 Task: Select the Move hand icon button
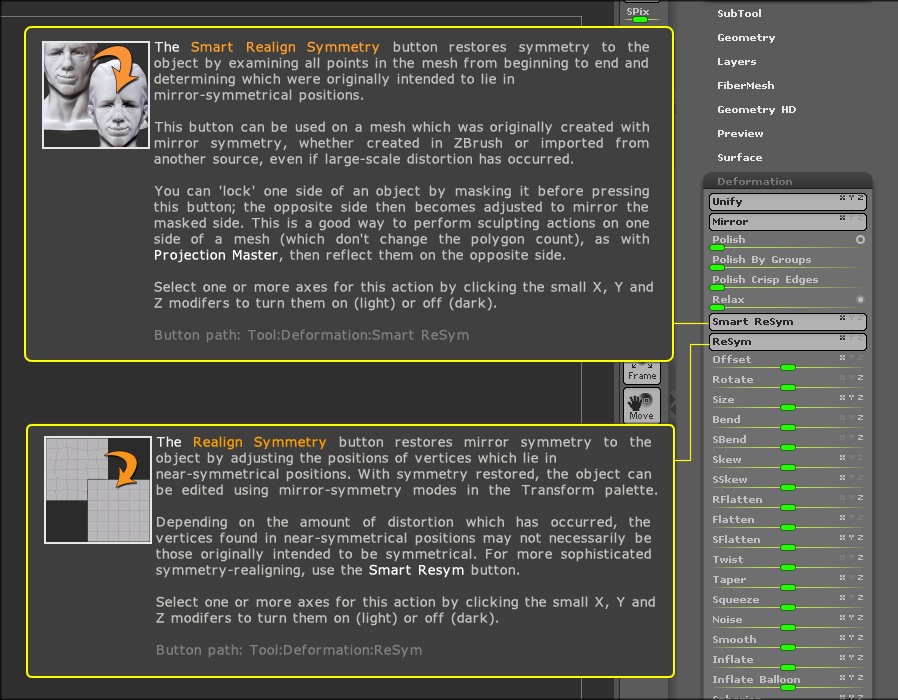tap(641, 406)
